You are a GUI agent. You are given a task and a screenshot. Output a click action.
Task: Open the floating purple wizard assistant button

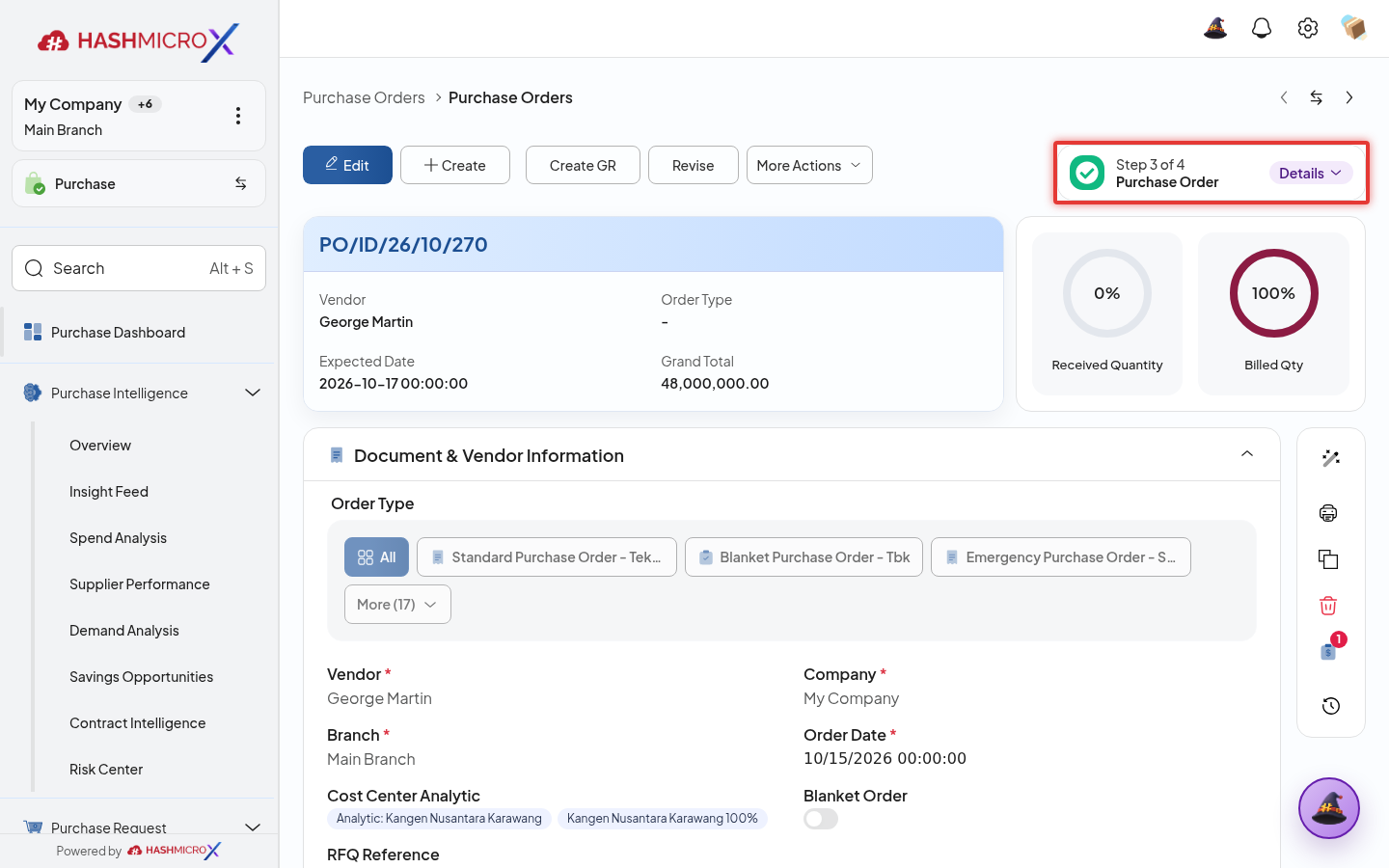1329,808
